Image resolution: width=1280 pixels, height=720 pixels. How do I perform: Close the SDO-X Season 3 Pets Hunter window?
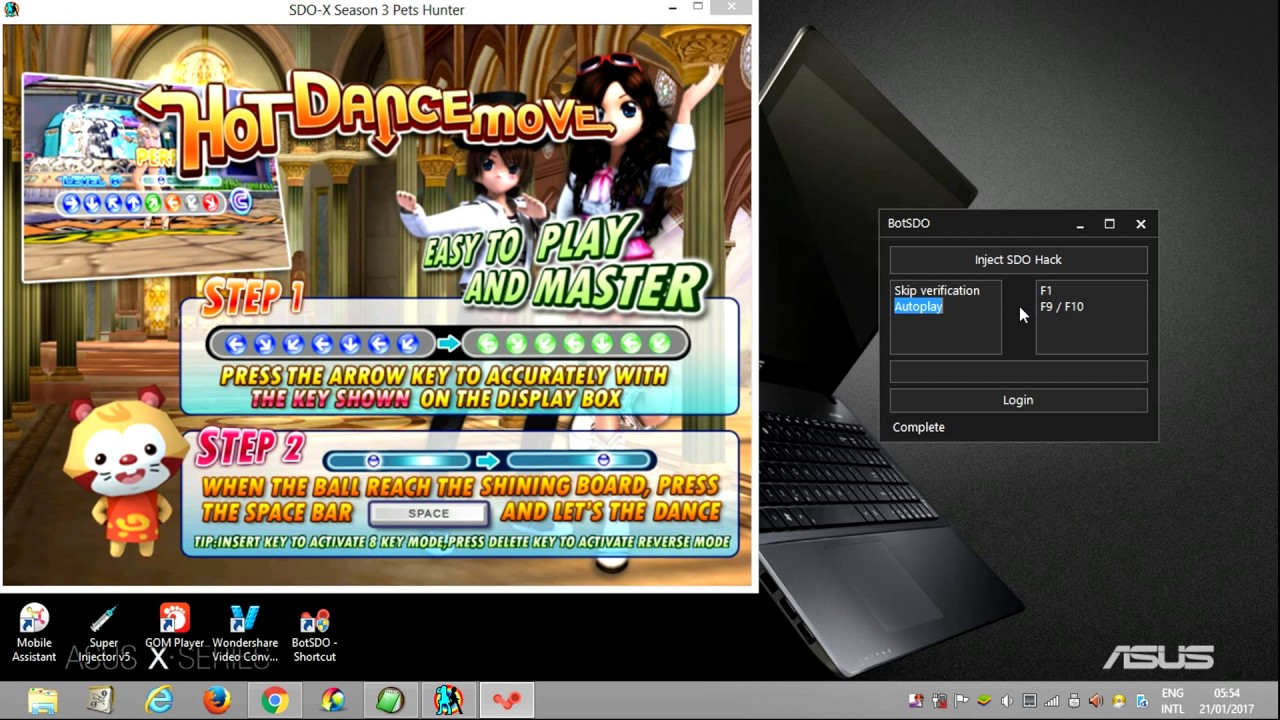731,8
